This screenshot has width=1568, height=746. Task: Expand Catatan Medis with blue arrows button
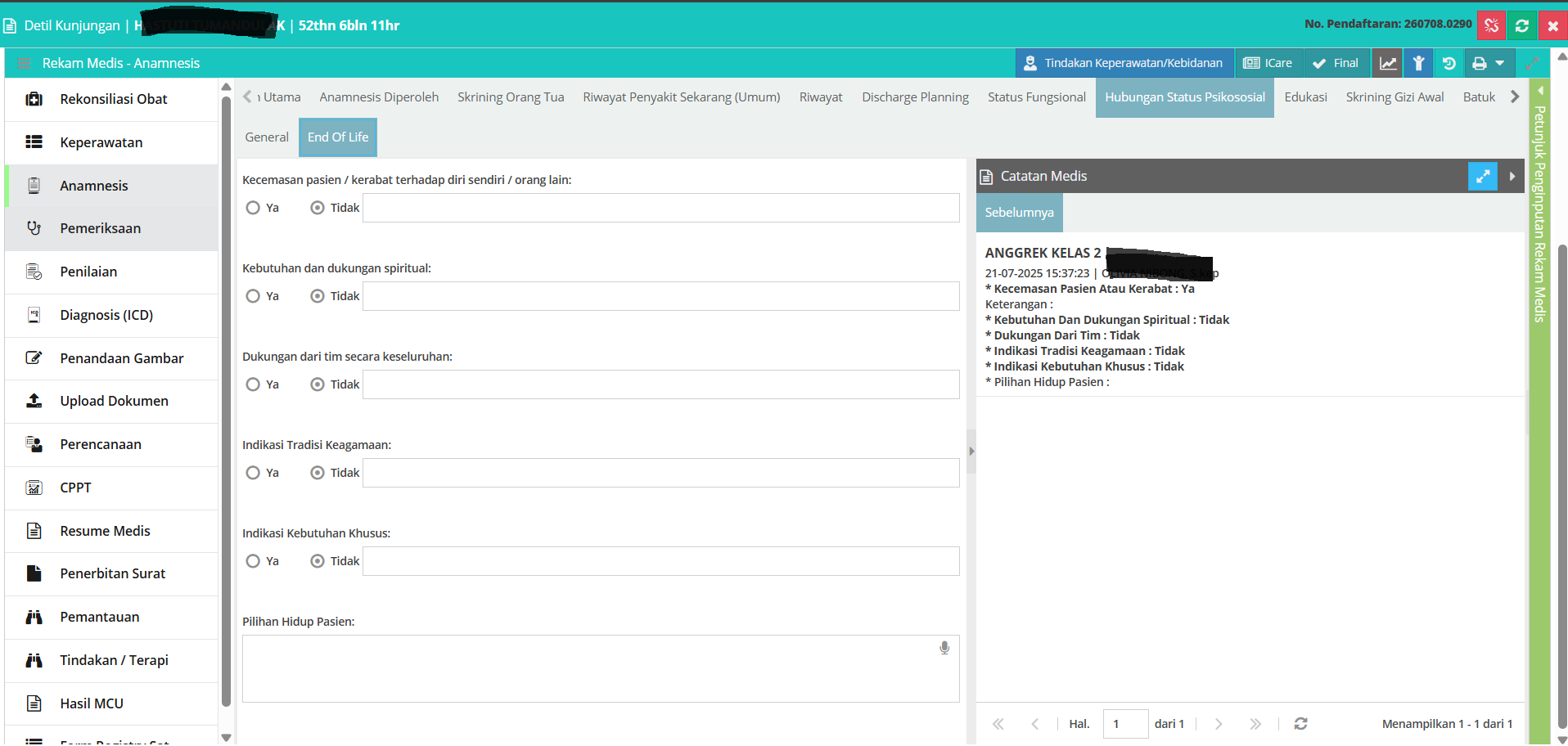pyautogui.click(x=1482, y=176)
